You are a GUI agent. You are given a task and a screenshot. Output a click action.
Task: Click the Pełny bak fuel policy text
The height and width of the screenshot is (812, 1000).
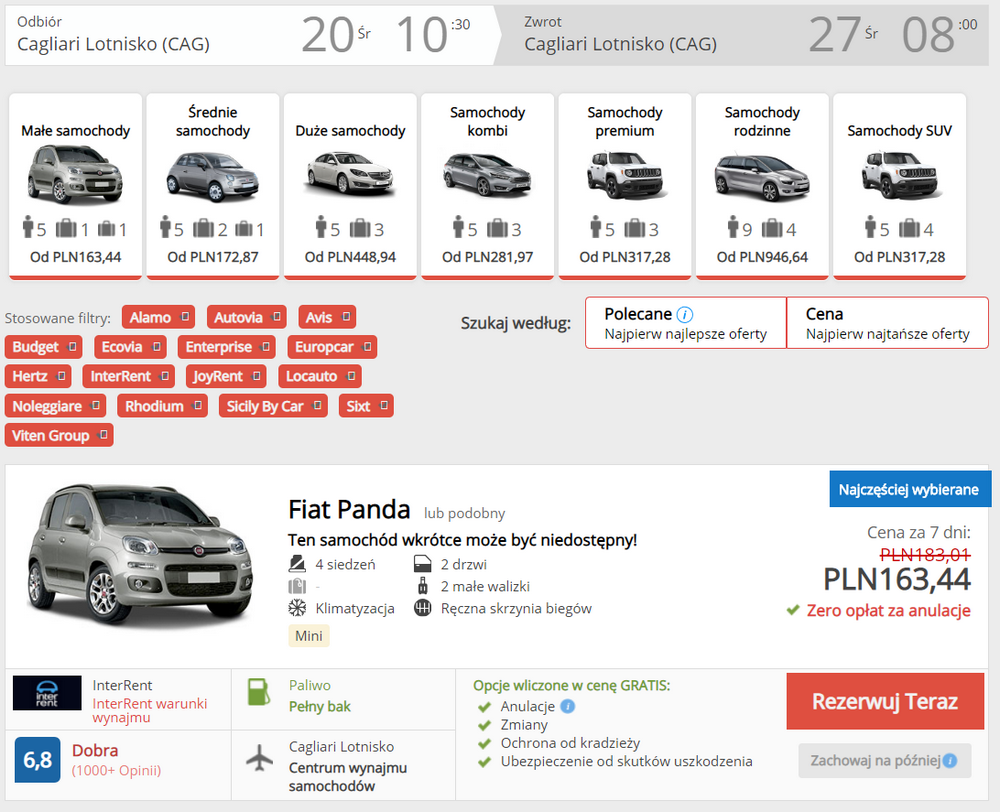pos(320,707)
